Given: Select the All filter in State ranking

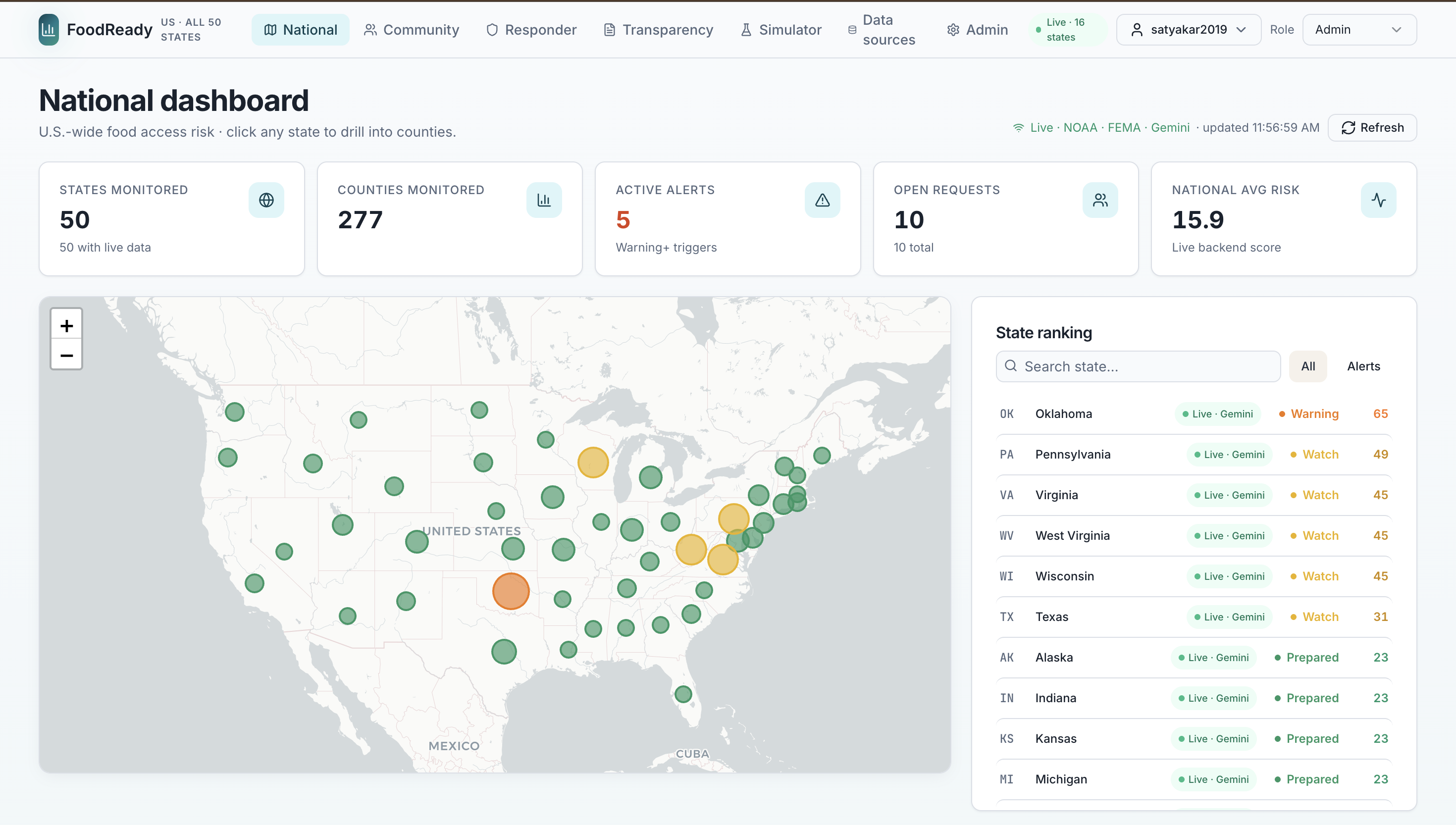Looking at the screenshot, I should (x=1307, y=366).
